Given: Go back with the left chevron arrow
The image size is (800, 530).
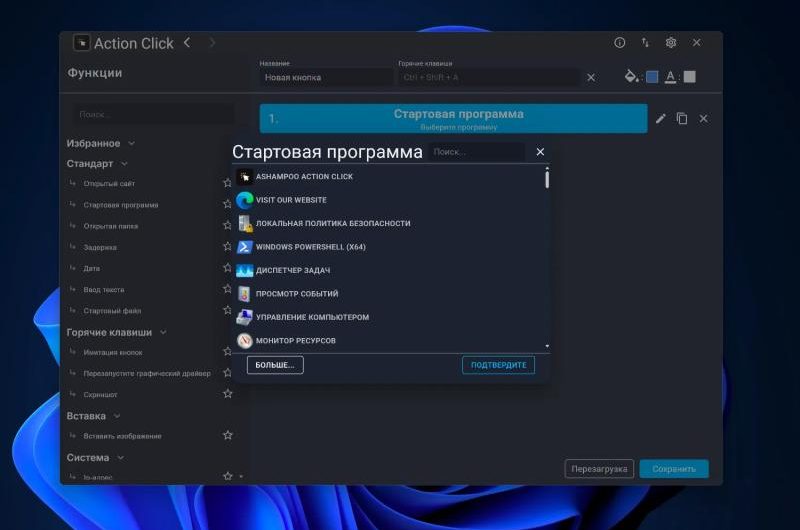Looking at the screenshot, I should point(187,43).
